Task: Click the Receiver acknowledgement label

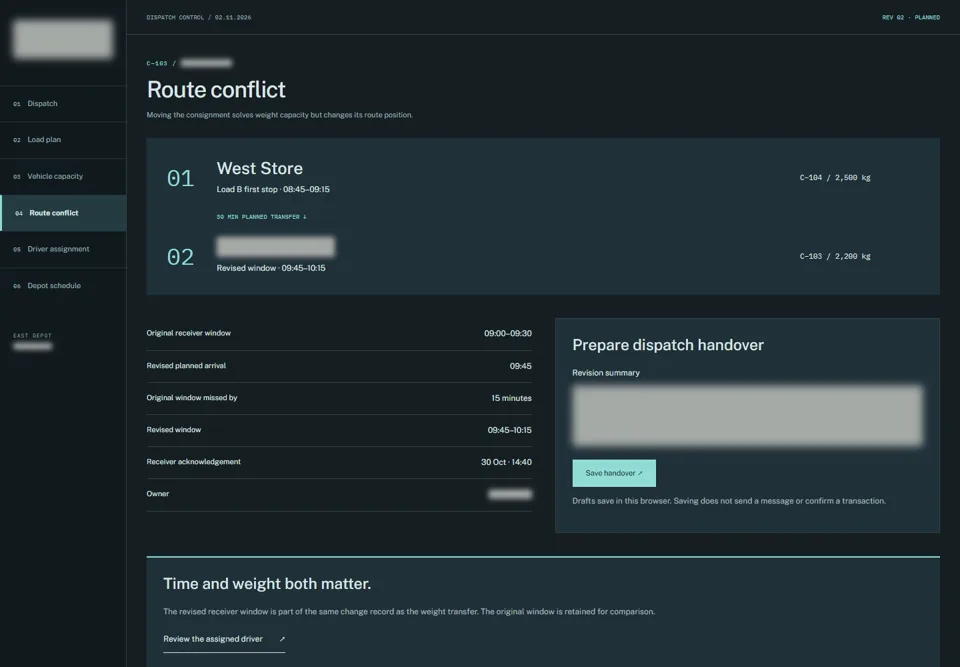Action: 193,462
